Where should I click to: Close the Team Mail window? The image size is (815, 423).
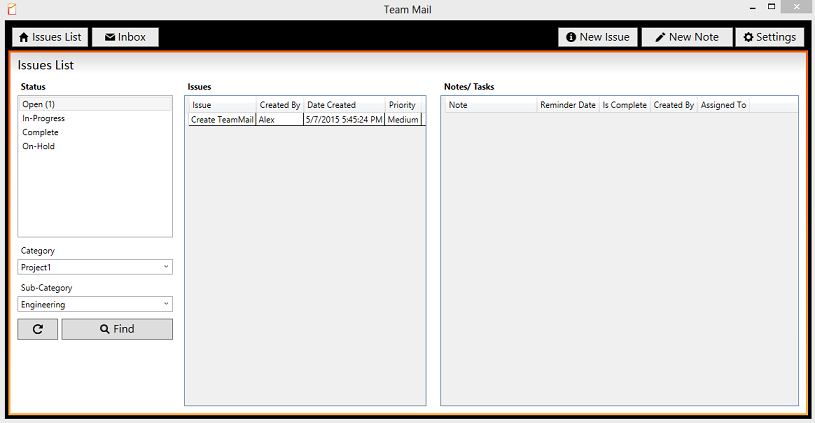click(x=797, y=7)
